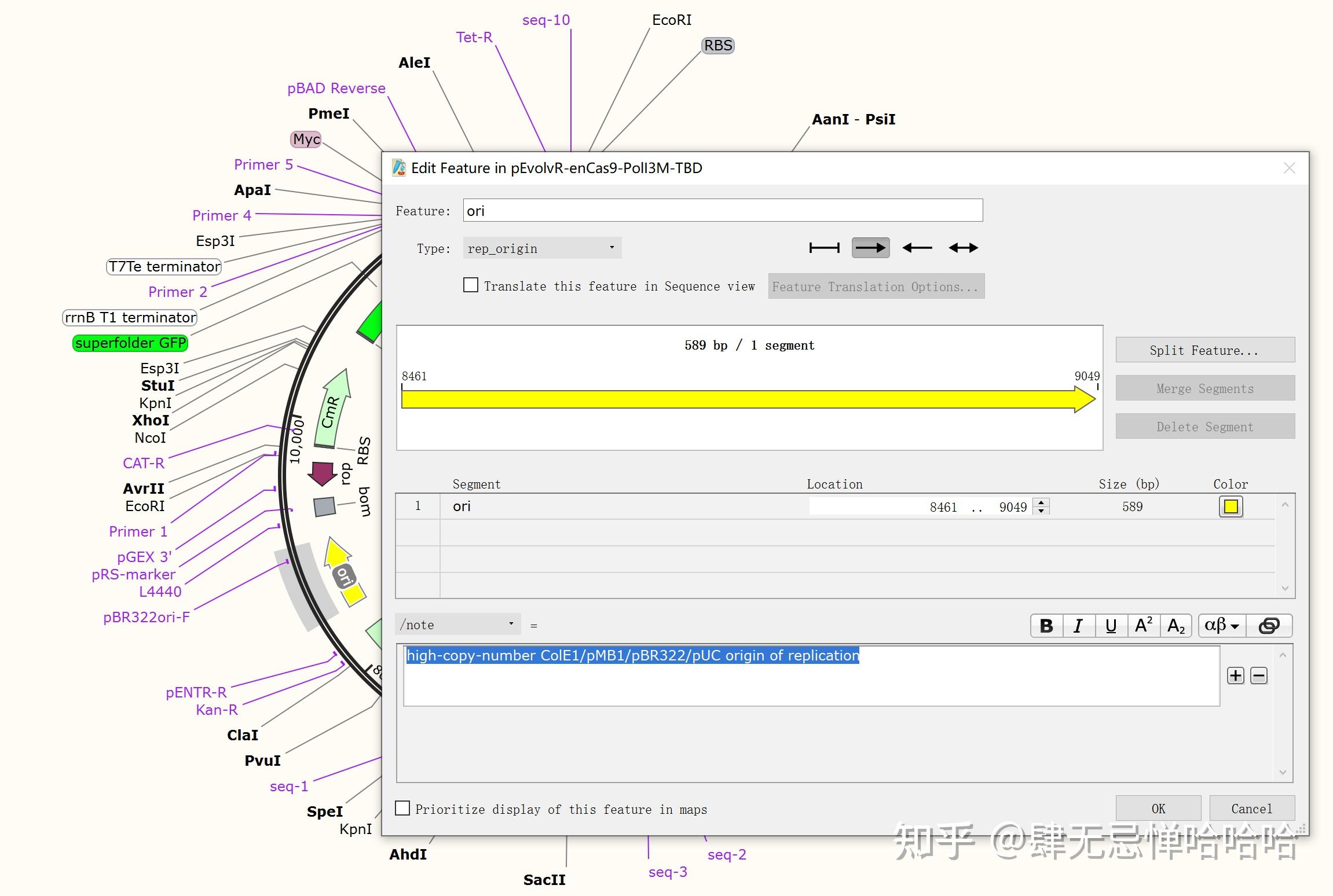Image resolution: width=1333 pixels, height=896 pixels.
Task: Click SacII enzyme site label
Action: [x=544, y=880]
